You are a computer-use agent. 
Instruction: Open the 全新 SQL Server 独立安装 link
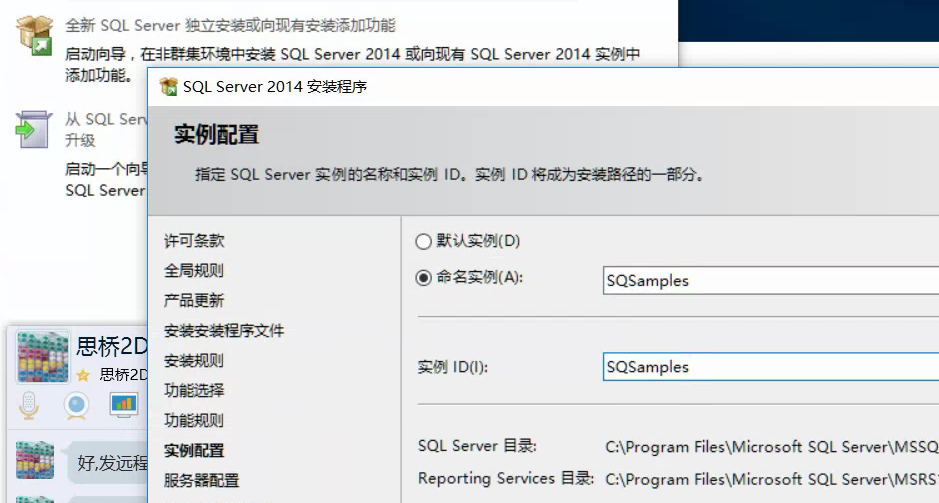(230, 25)
